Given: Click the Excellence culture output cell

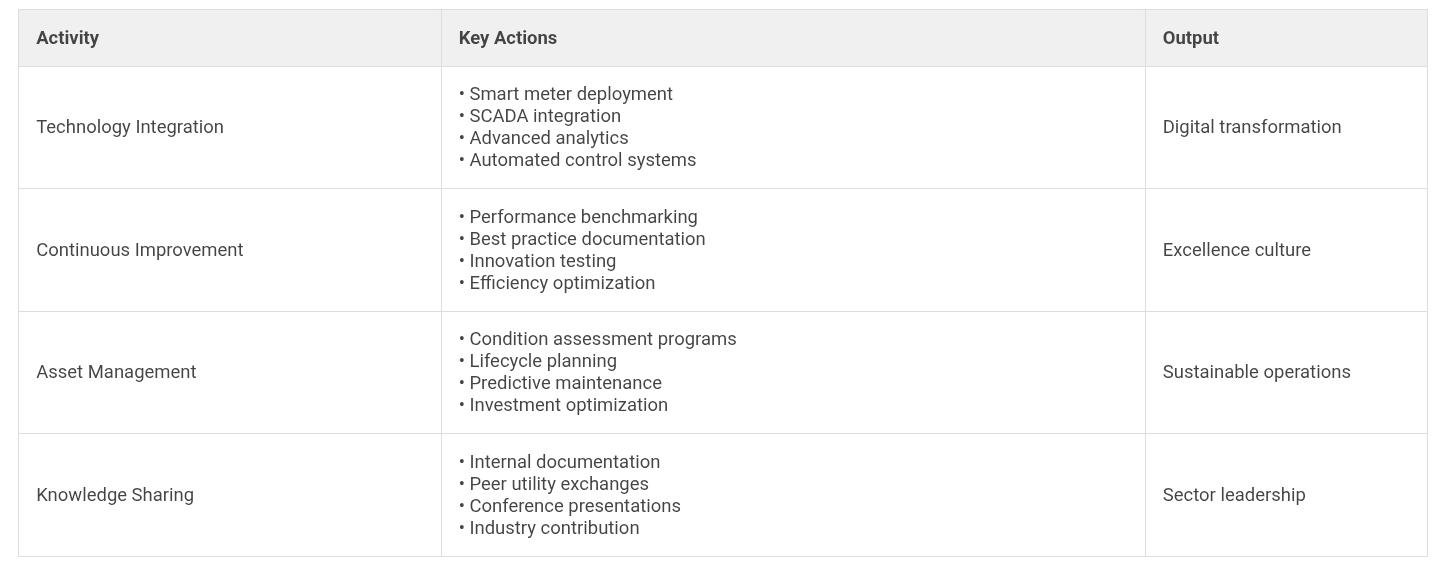Looking at the screenshot, I should (x=1236, y=250).
